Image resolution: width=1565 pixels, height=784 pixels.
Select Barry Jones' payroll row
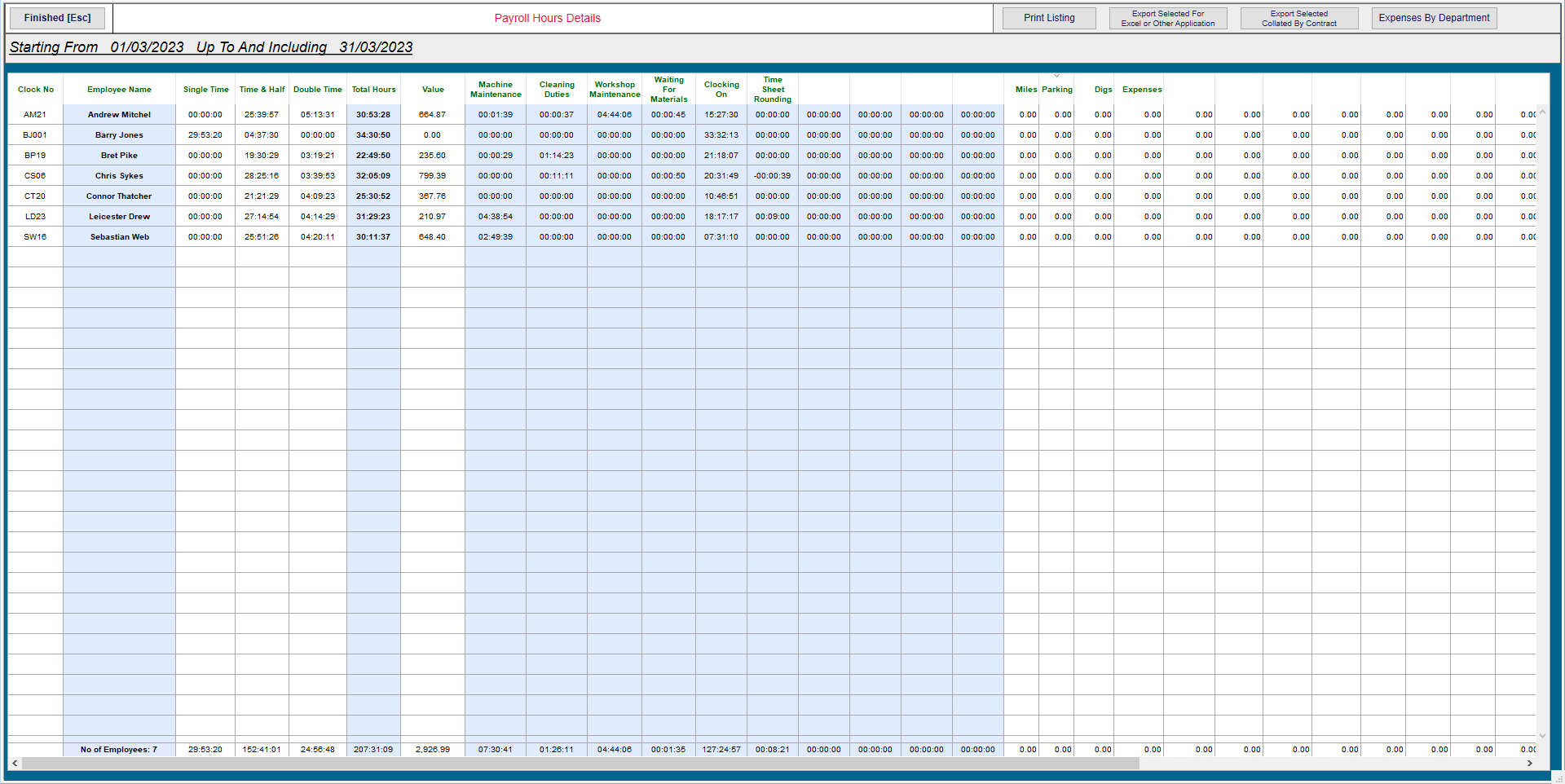pyautogui.click(x=119, y=134)
